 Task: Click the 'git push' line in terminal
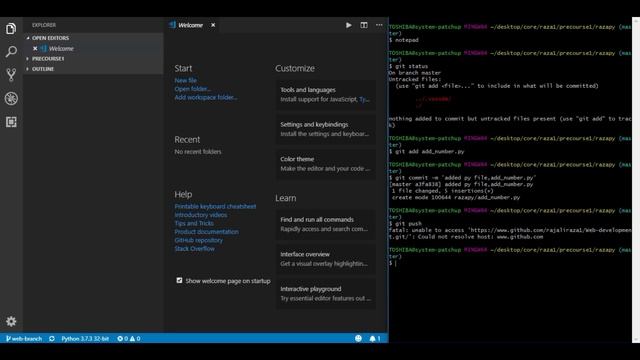pos(406,224)
